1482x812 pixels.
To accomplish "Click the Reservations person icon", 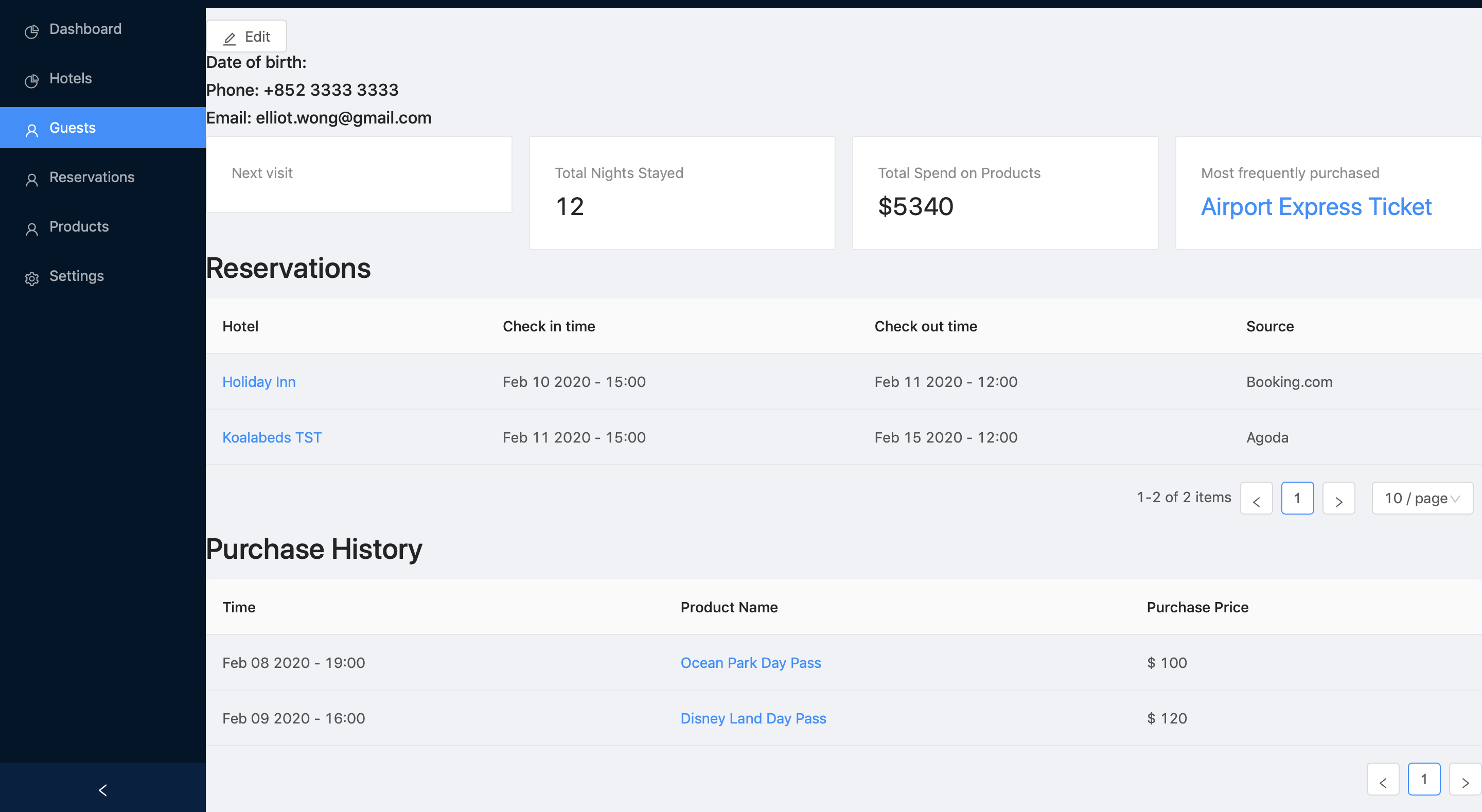I will (31, 179).
